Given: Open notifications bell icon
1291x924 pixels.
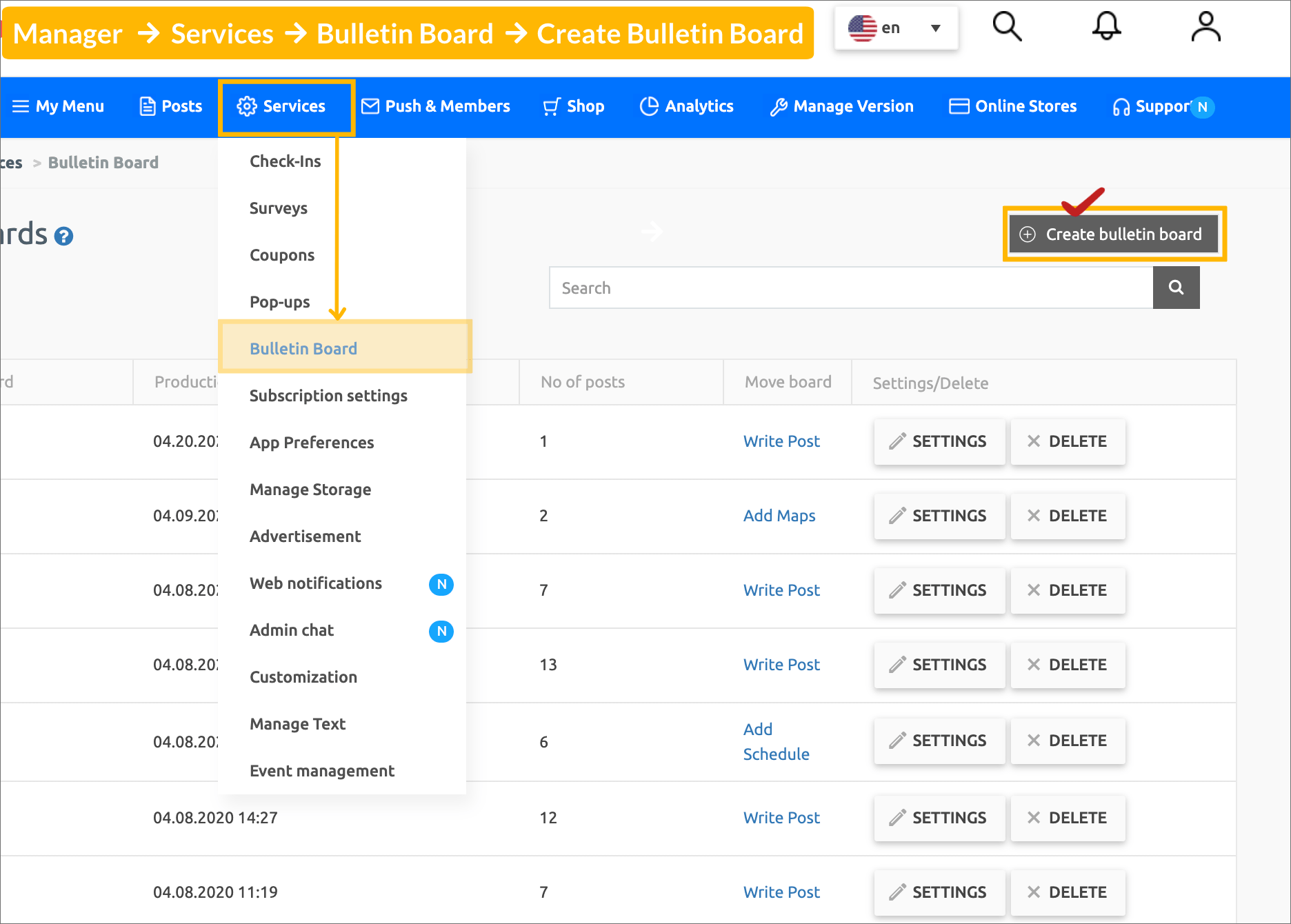Looking at the screenshot, I should [x=1106, y=28].
